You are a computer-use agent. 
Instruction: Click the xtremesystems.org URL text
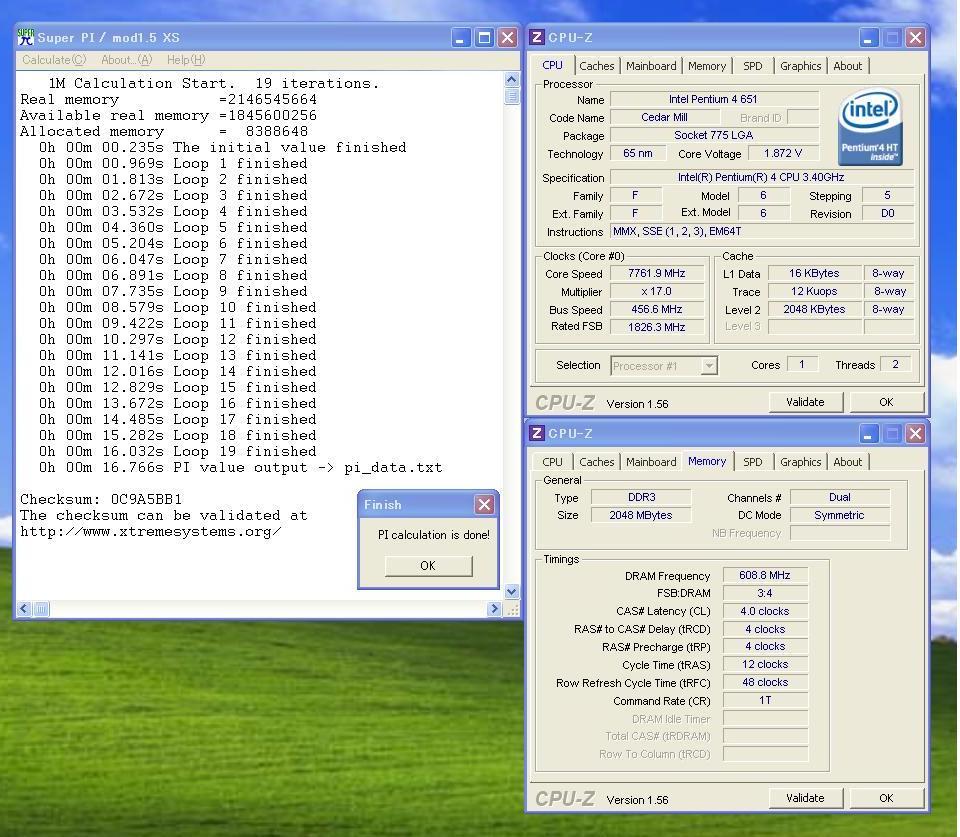point(151,531)
